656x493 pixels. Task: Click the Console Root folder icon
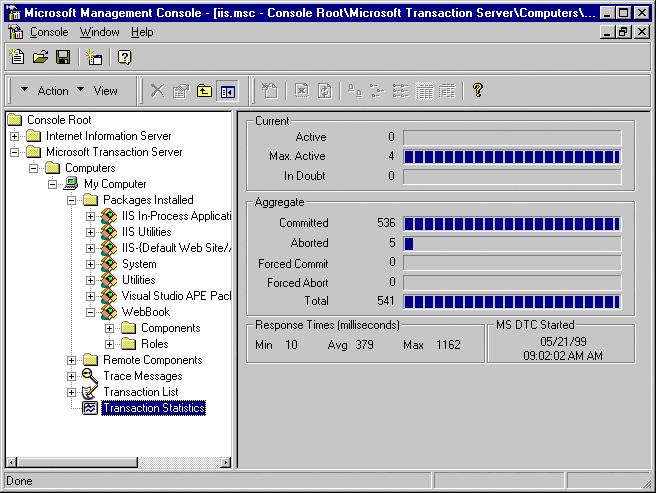click(x=15, y=120)
